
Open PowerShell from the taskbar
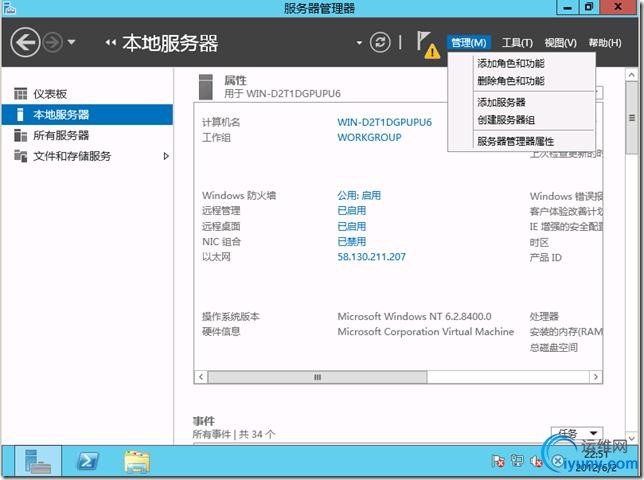point(87,461)
